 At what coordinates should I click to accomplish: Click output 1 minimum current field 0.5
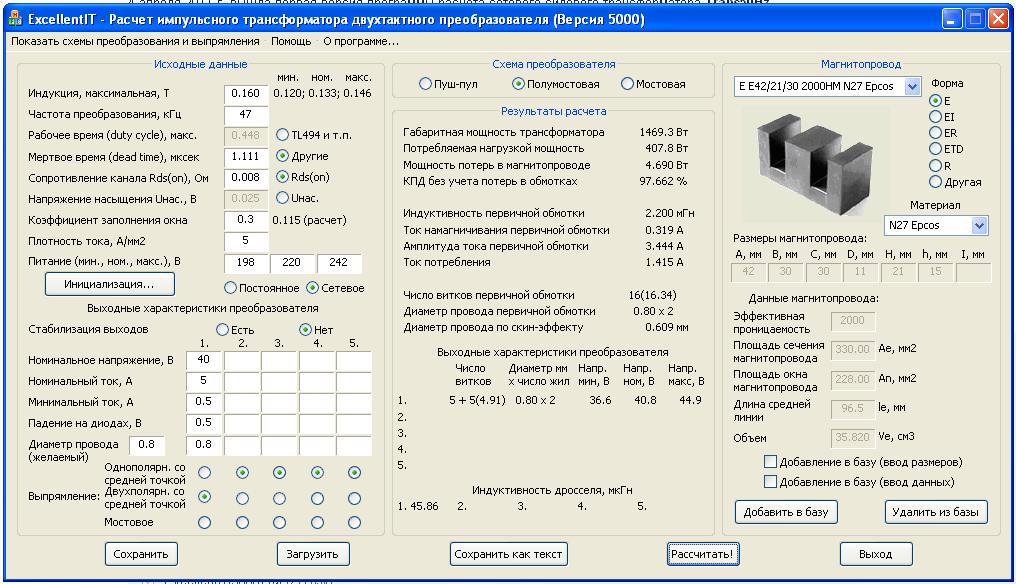pos(203,402)
